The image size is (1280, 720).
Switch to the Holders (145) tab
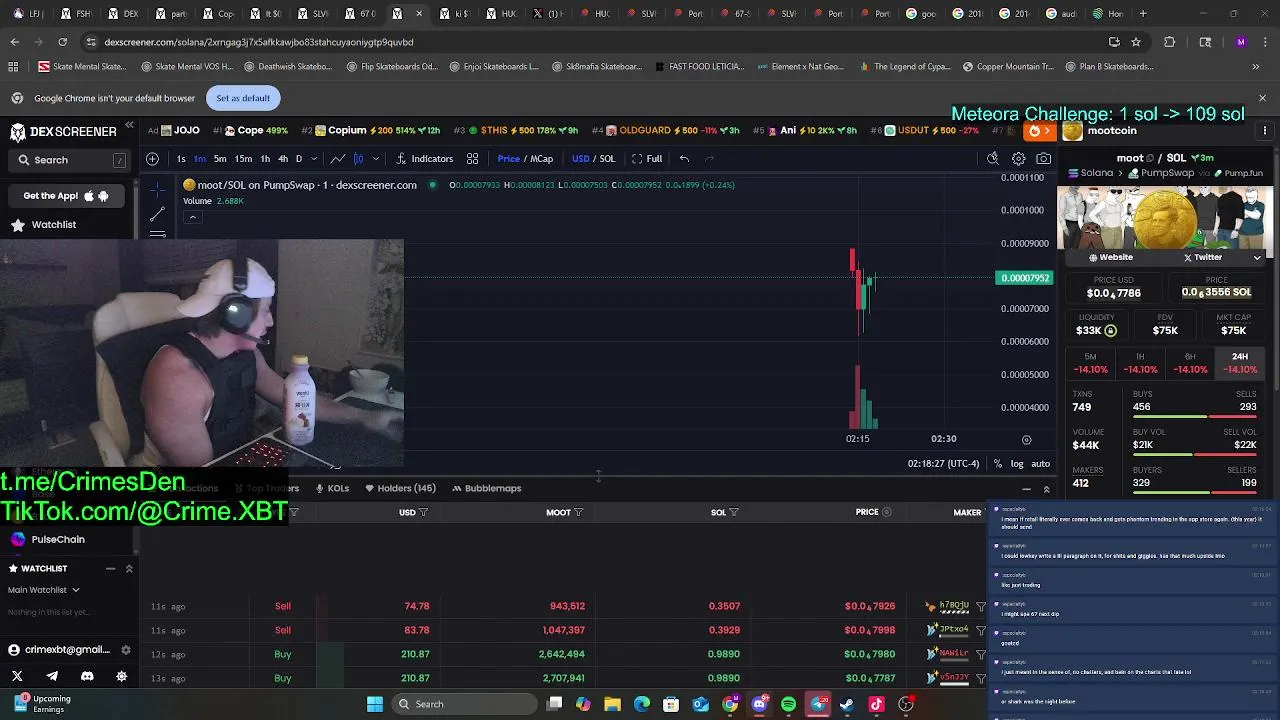point(400,488)
